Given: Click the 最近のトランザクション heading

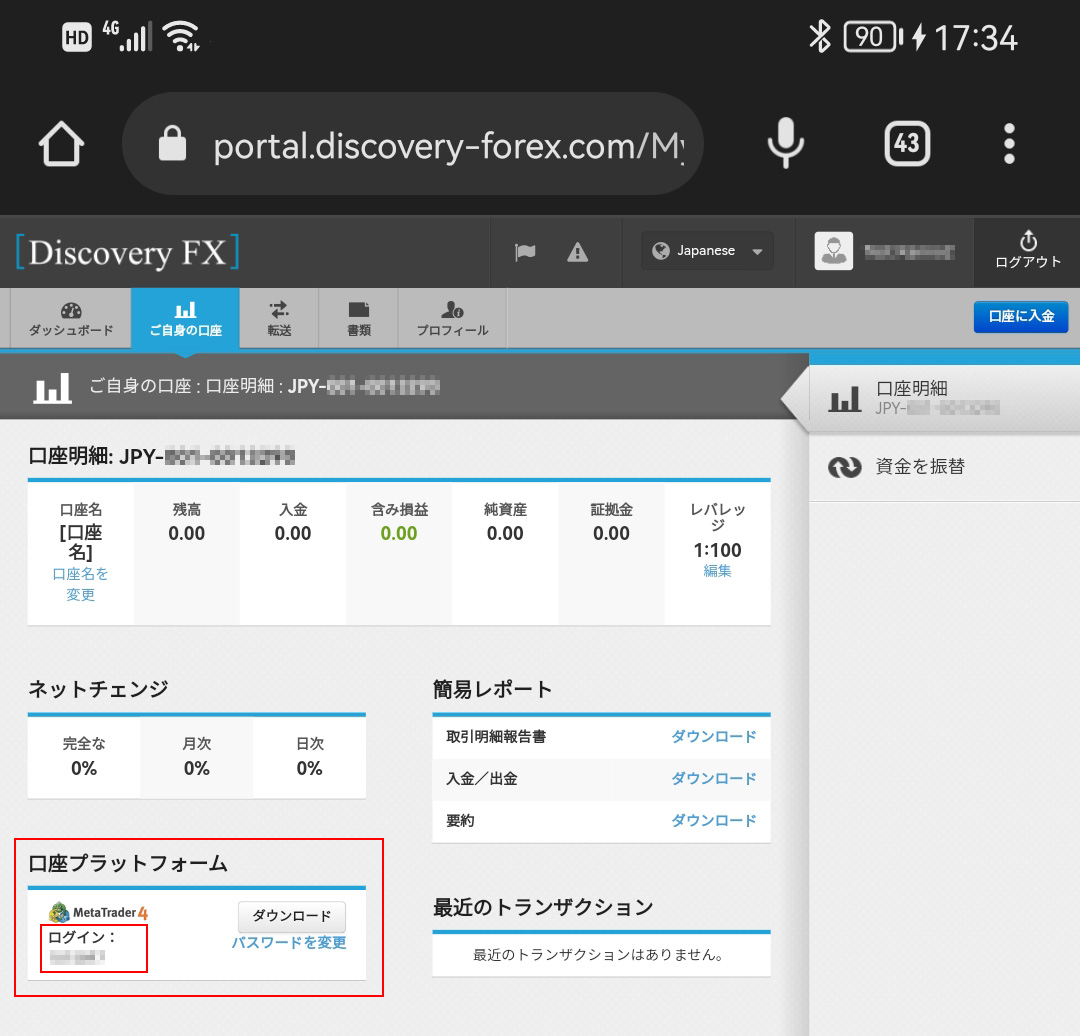Looking at the screenshot, I should point(543,907).
